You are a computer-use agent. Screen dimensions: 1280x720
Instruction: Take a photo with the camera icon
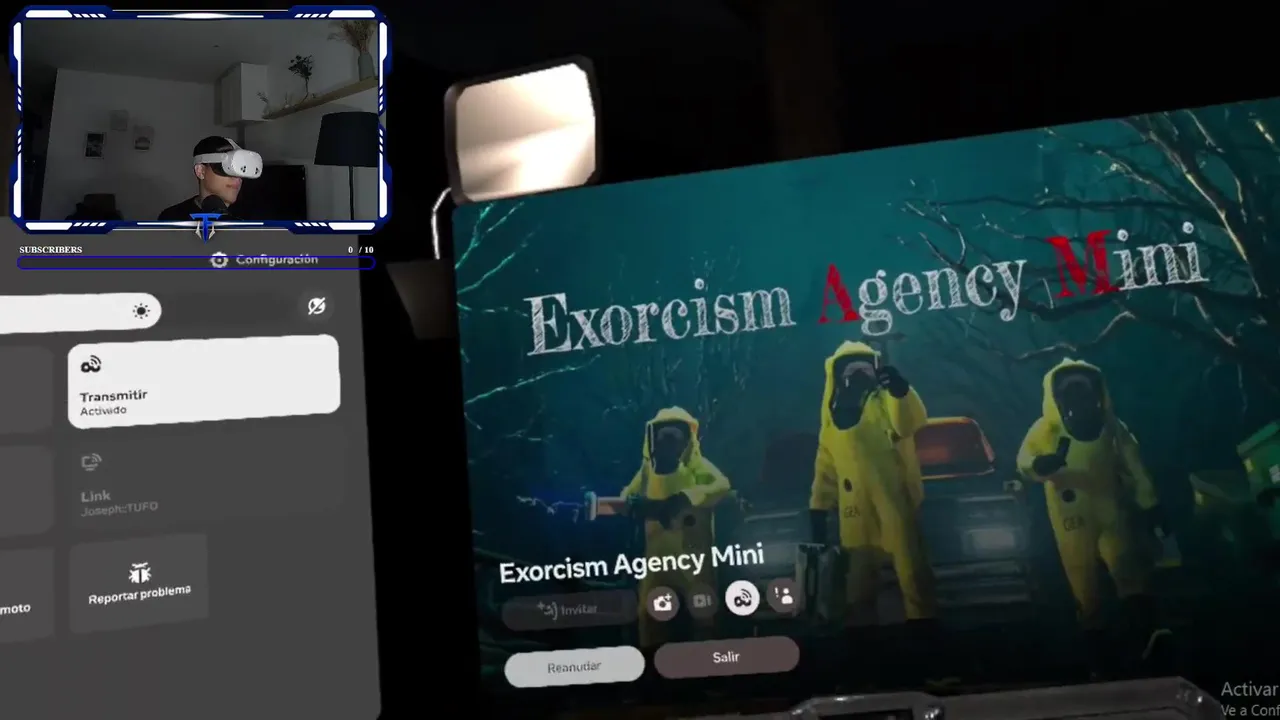[662, 603]
